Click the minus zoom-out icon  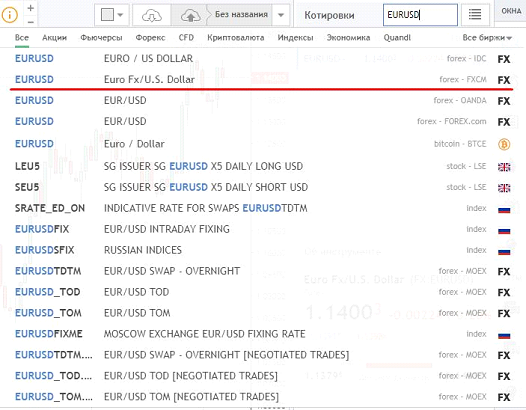click(x=31, y=22)
